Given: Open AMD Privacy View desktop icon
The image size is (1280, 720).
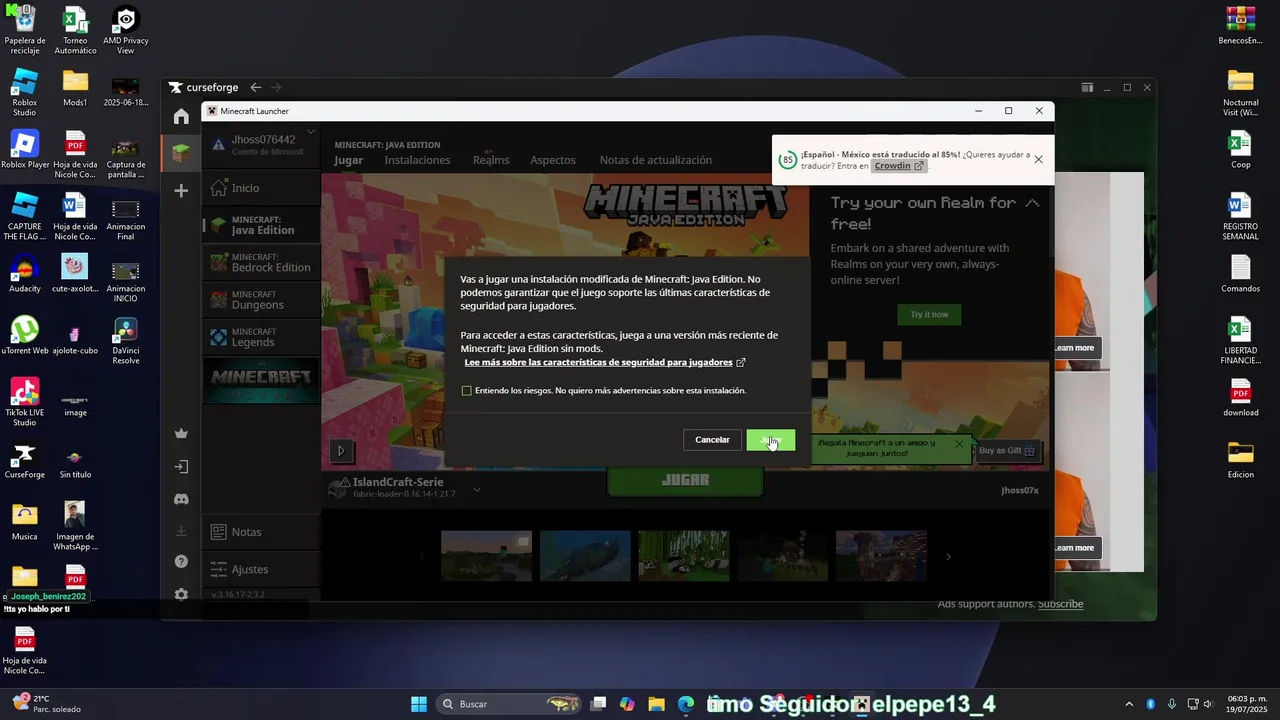Looking at the screenshot, I should 125,31.
